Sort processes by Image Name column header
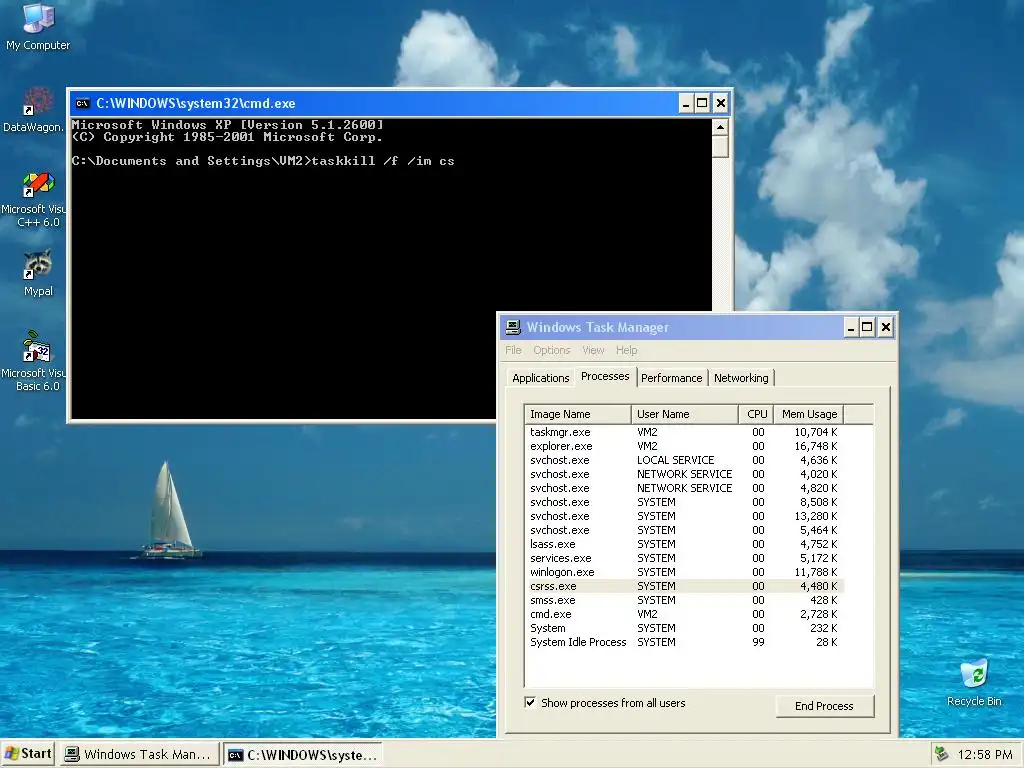The image size is (1024, 768). point(578,414)
